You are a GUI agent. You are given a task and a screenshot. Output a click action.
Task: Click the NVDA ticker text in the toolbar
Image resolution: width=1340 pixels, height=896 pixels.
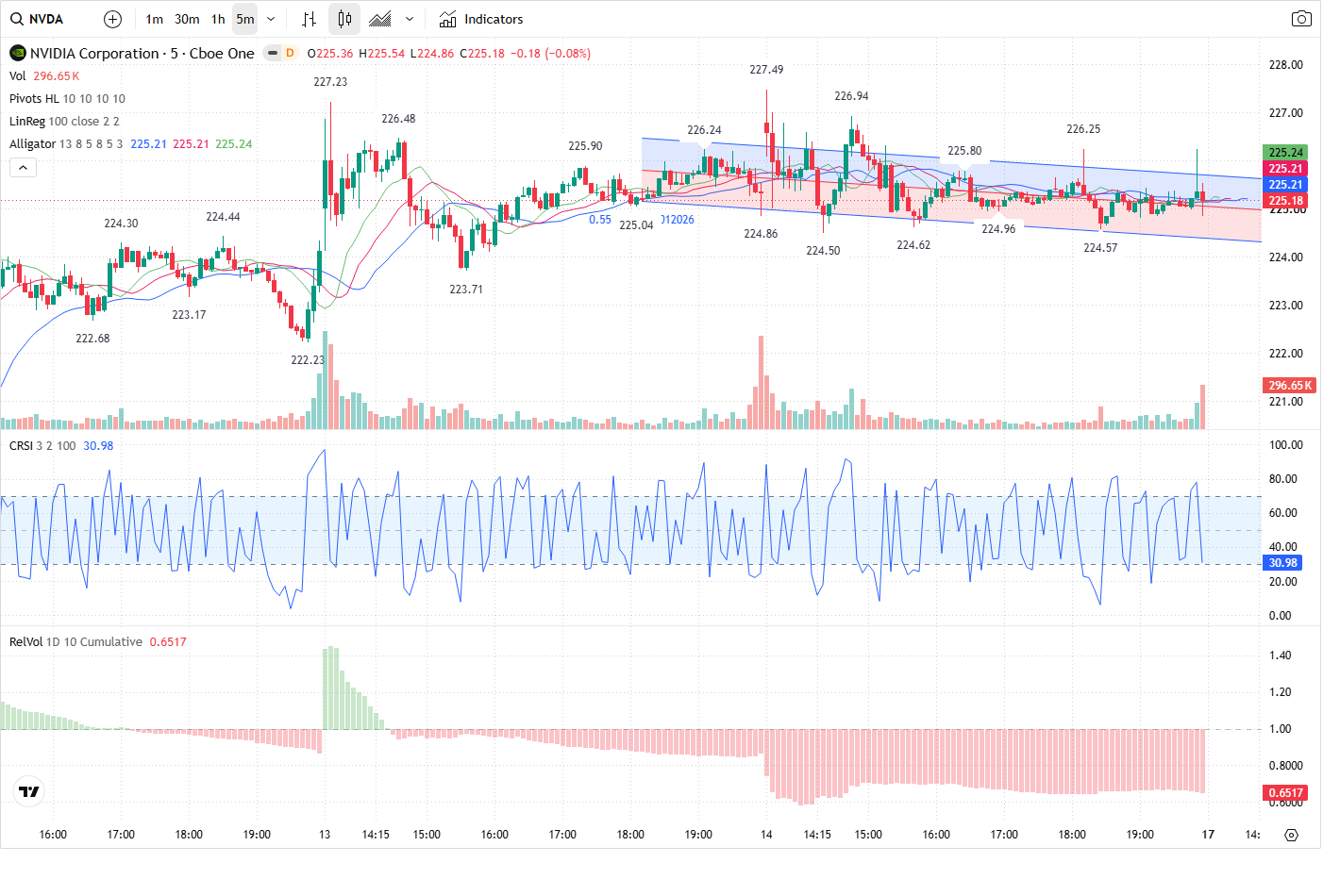[46, 19]
